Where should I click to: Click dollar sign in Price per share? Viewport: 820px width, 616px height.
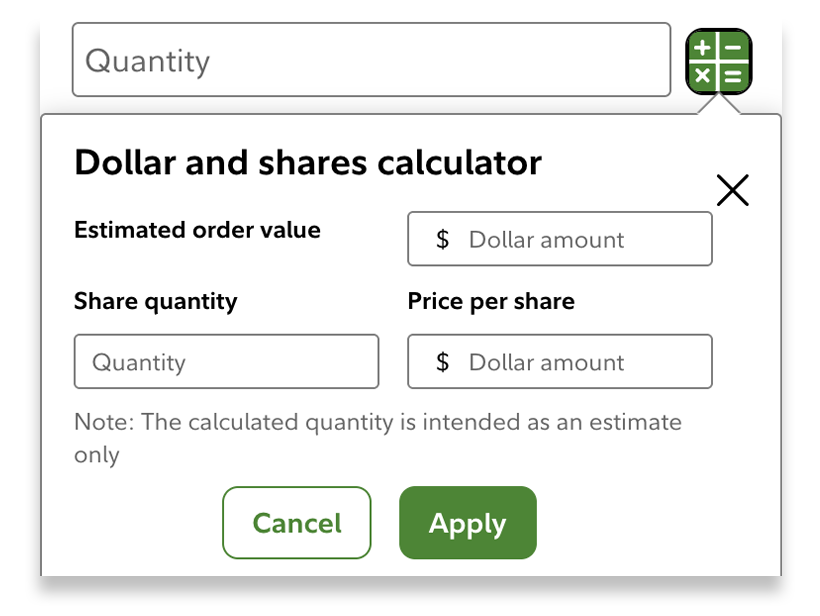443,362
